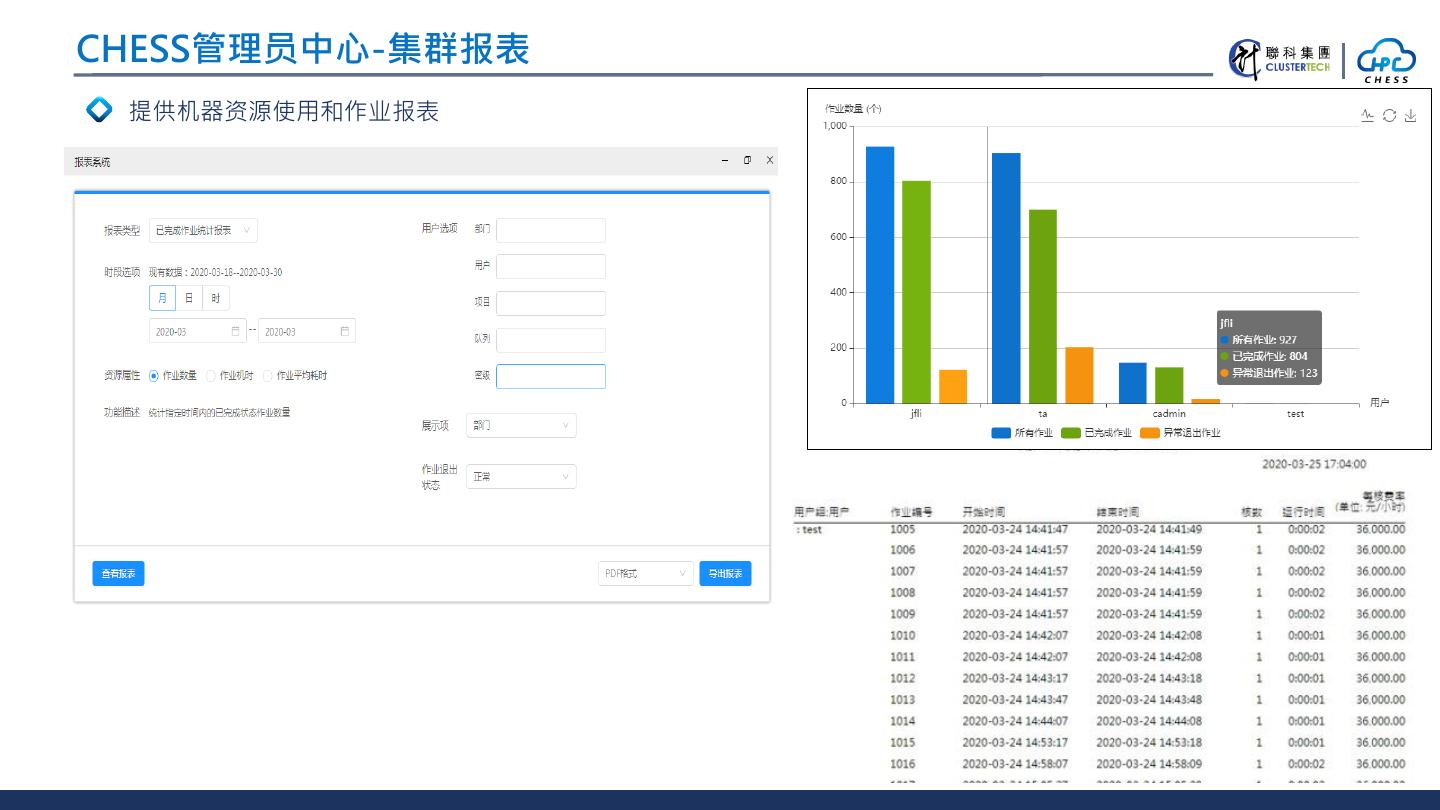Select the 作业平均耗时 radio button
The image size is (1440, 810).
[268, 376]
